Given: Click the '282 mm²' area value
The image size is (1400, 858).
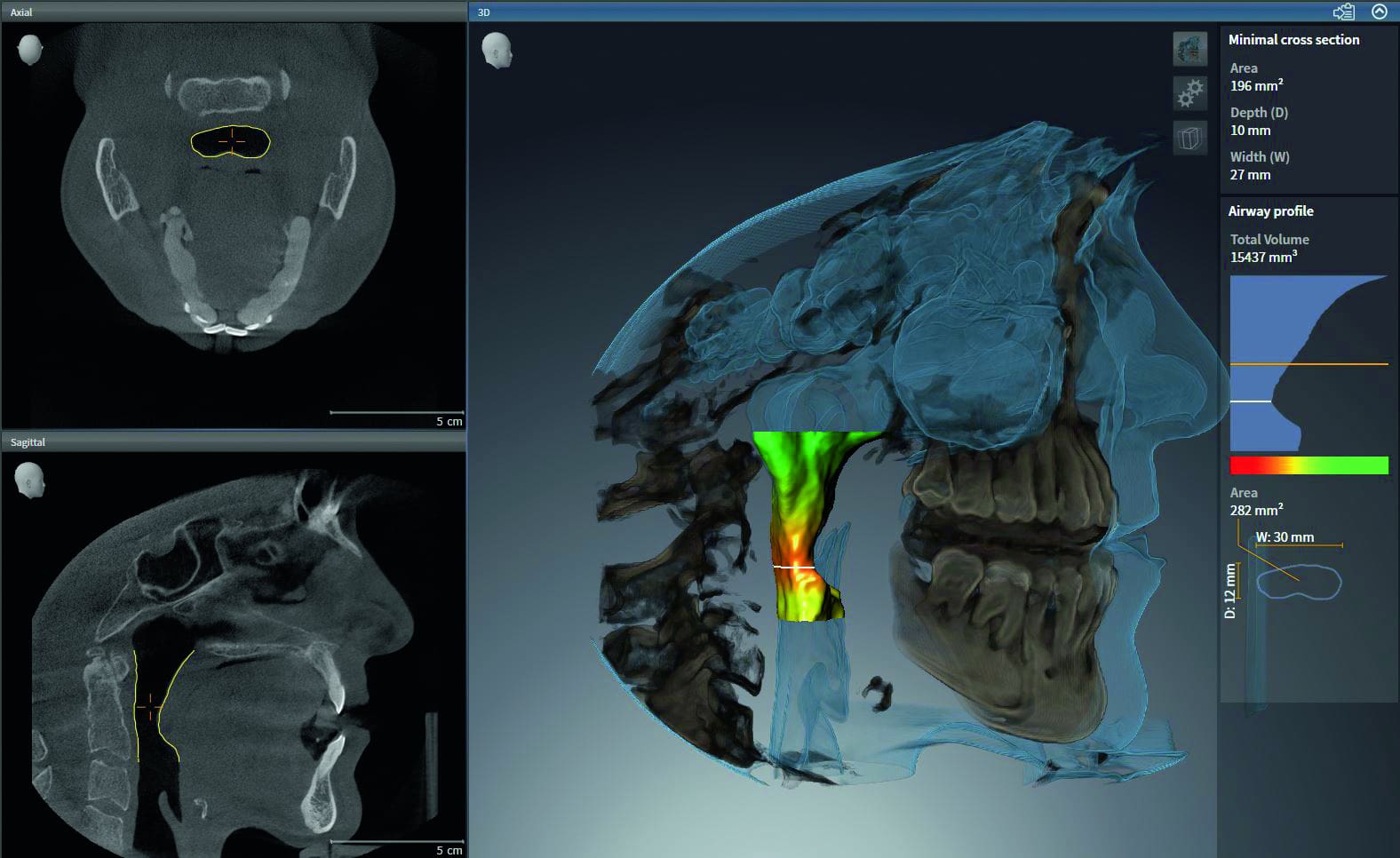Looking at the screenshot, I should click(x=1256, y=510).
